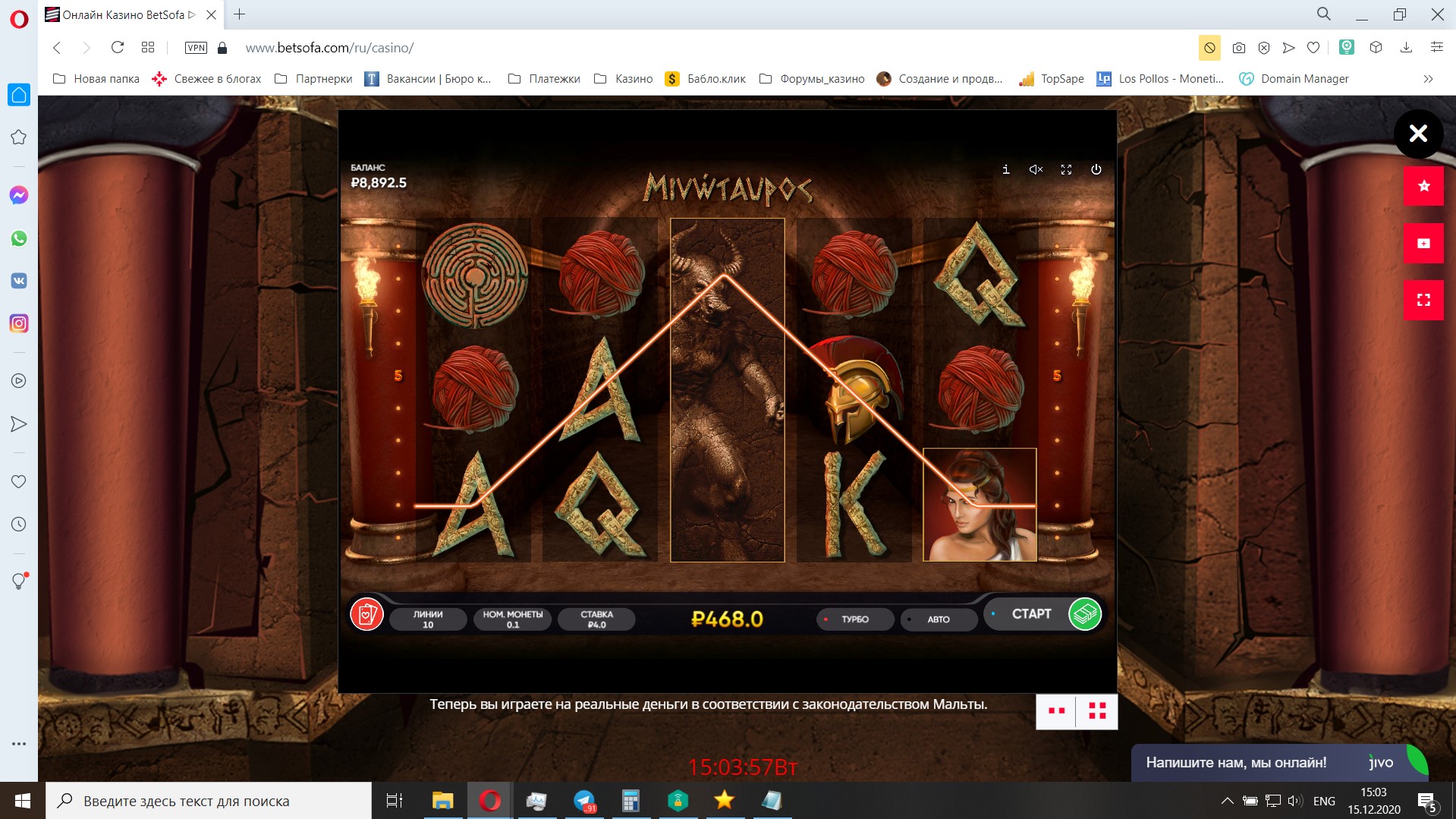Viewport: 1456px width, 819px height.
Task: Click the Windows taskbar search box
Action: [x=209, y=801]
